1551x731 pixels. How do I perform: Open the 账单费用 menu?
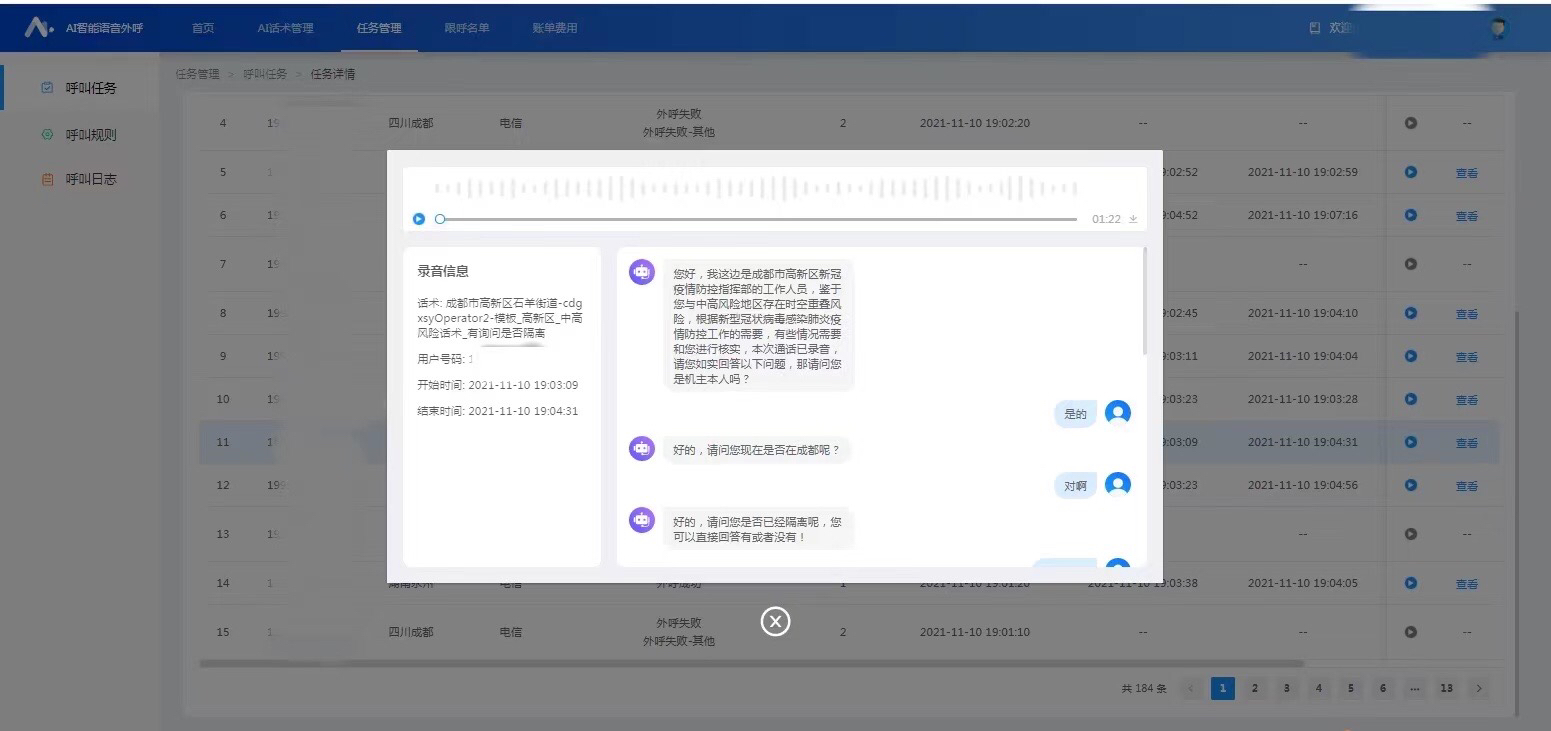554,28
